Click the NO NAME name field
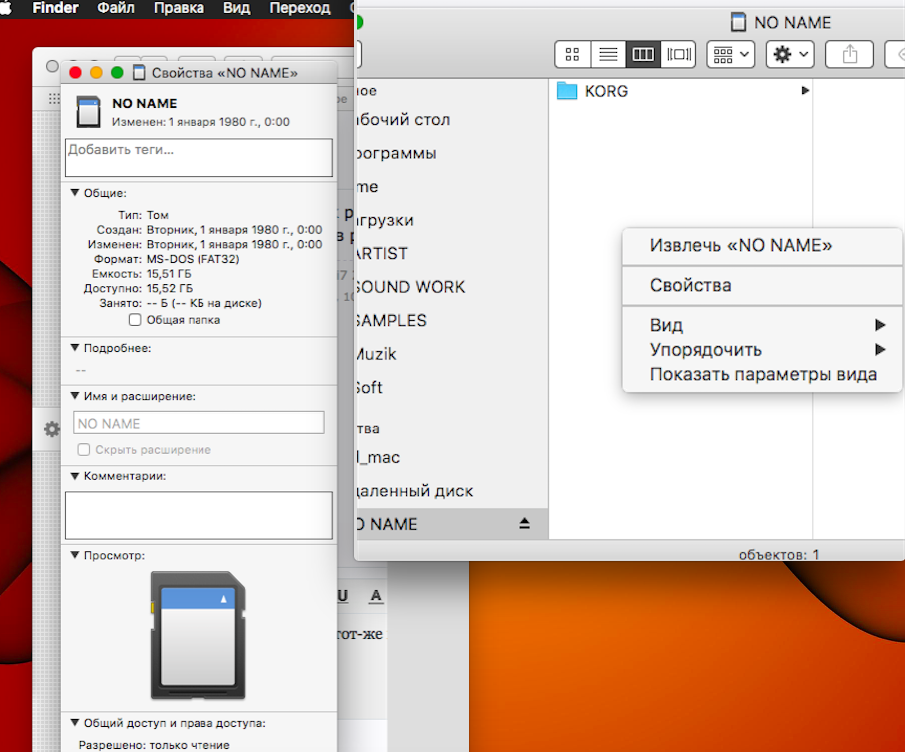Image resolution: width=905 pixels, height=752 pixels. click(199, 423)
